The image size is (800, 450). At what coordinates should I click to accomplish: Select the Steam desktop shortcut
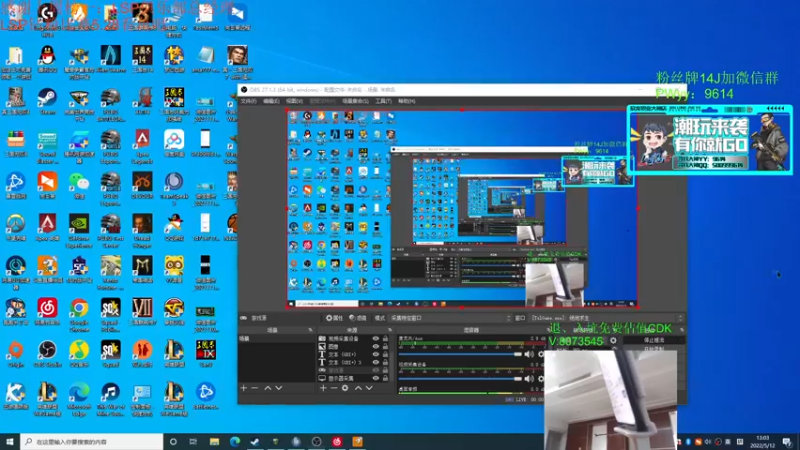[47, 101]
